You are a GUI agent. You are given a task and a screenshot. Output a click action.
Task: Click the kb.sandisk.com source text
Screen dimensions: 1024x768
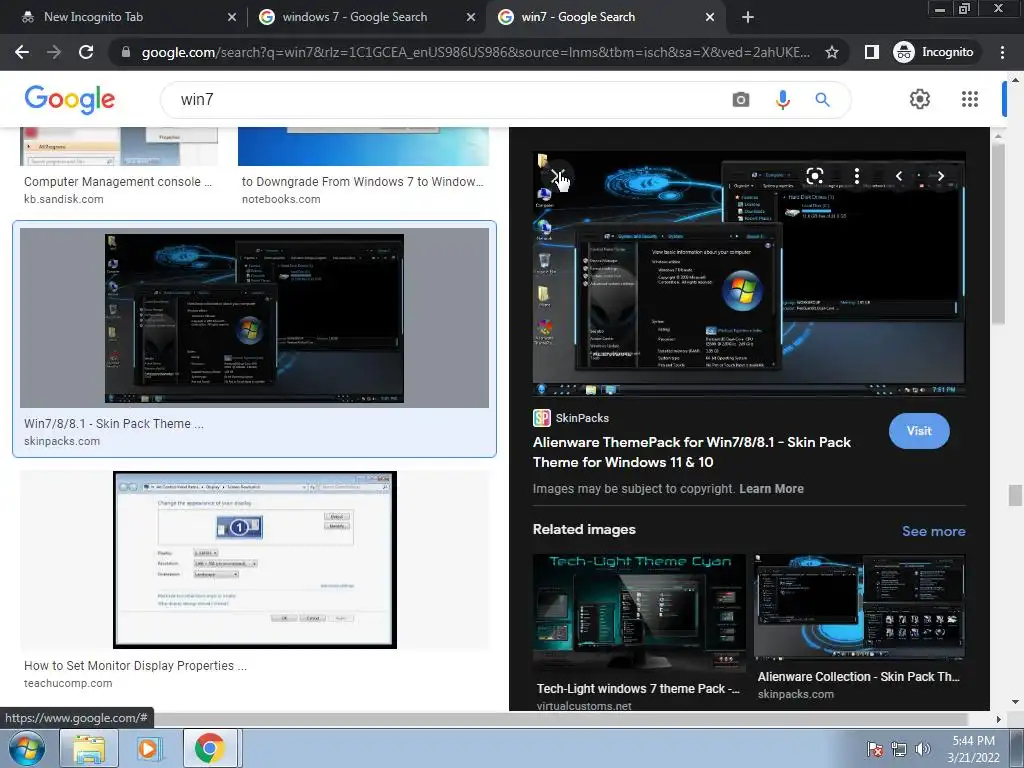click(63, 199)
